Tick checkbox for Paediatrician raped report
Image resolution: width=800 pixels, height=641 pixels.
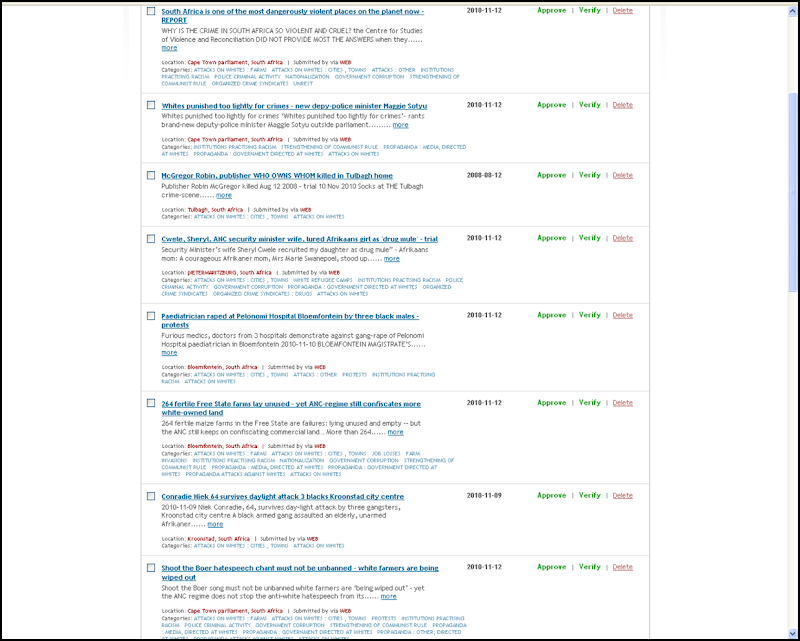pos(151,316)
